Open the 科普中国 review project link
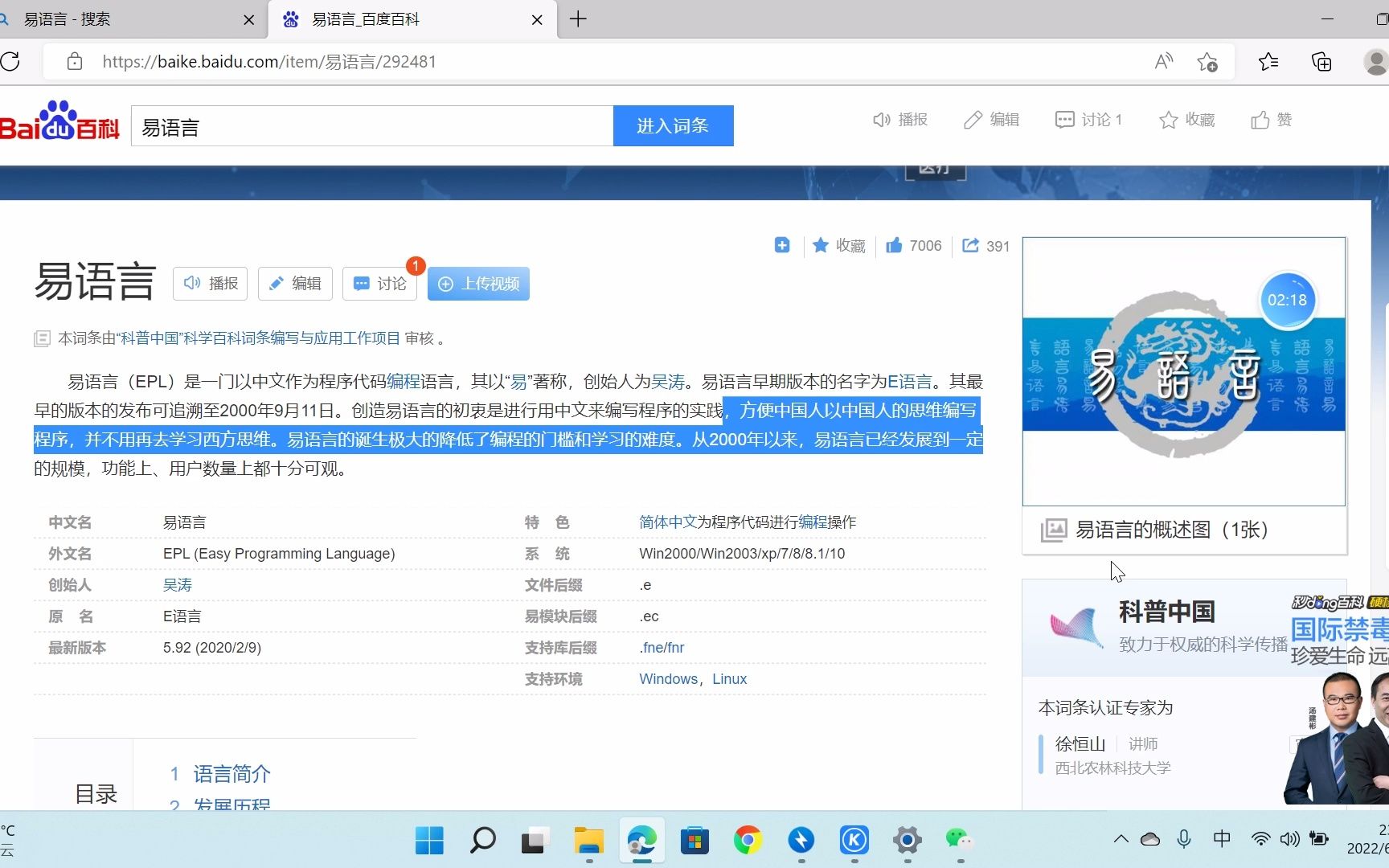This screenshot has width=1389, height=868. 260,338
